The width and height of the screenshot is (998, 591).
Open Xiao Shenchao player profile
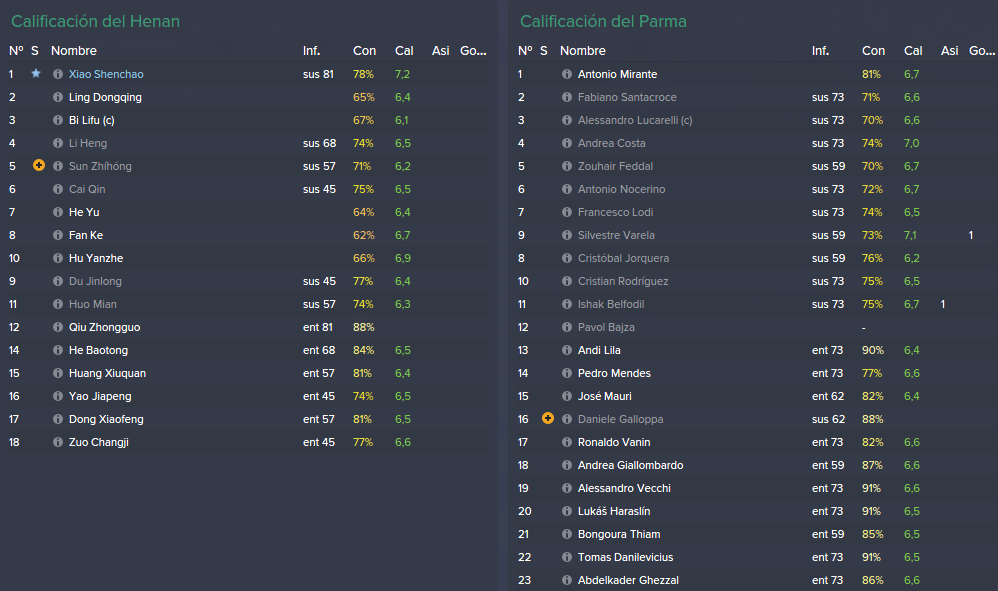pyautogui.click(x=106, y=74)
